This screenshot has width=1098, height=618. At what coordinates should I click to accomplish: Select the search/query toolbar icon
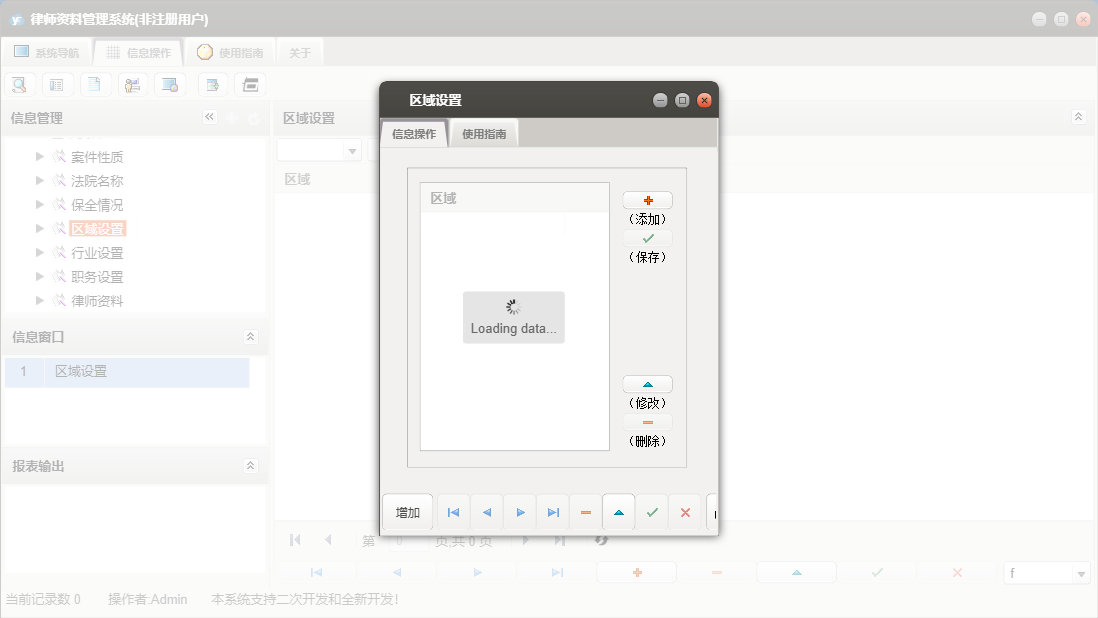pos(19,84)
